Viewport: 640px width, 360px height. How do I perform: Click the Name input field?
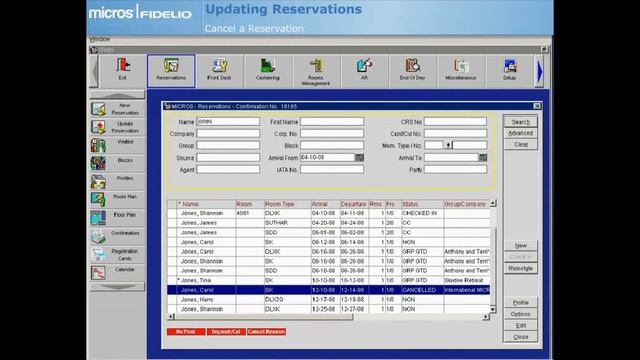pos(228,122)
